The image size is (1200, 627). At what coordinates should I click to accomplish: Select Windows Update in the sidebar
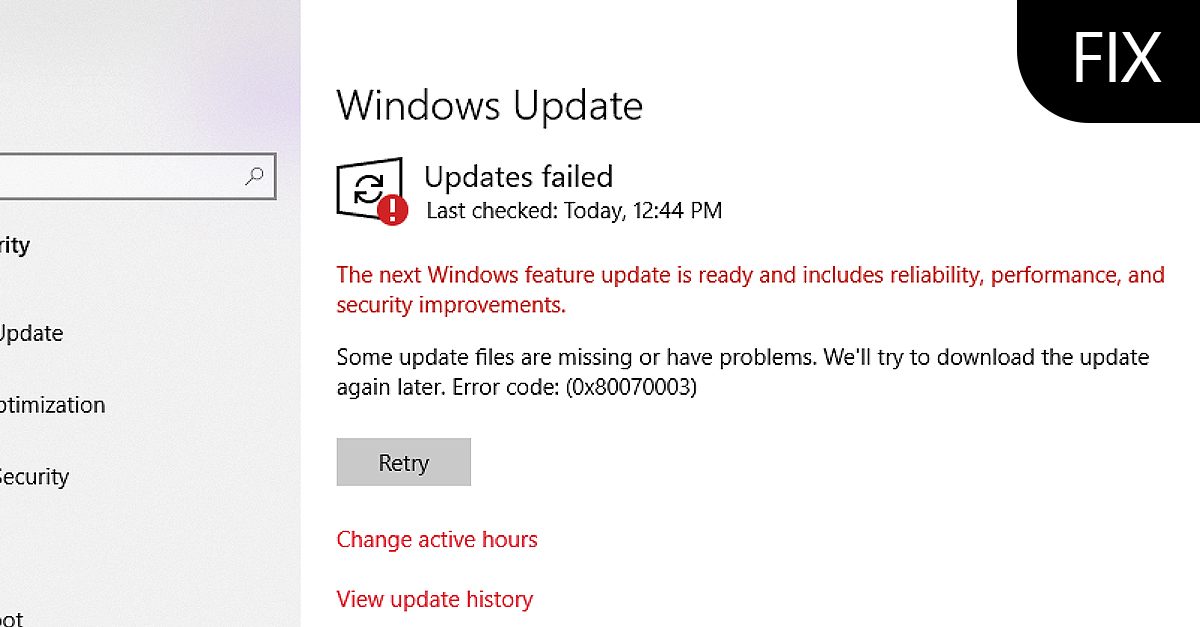[x=30, y=333]
